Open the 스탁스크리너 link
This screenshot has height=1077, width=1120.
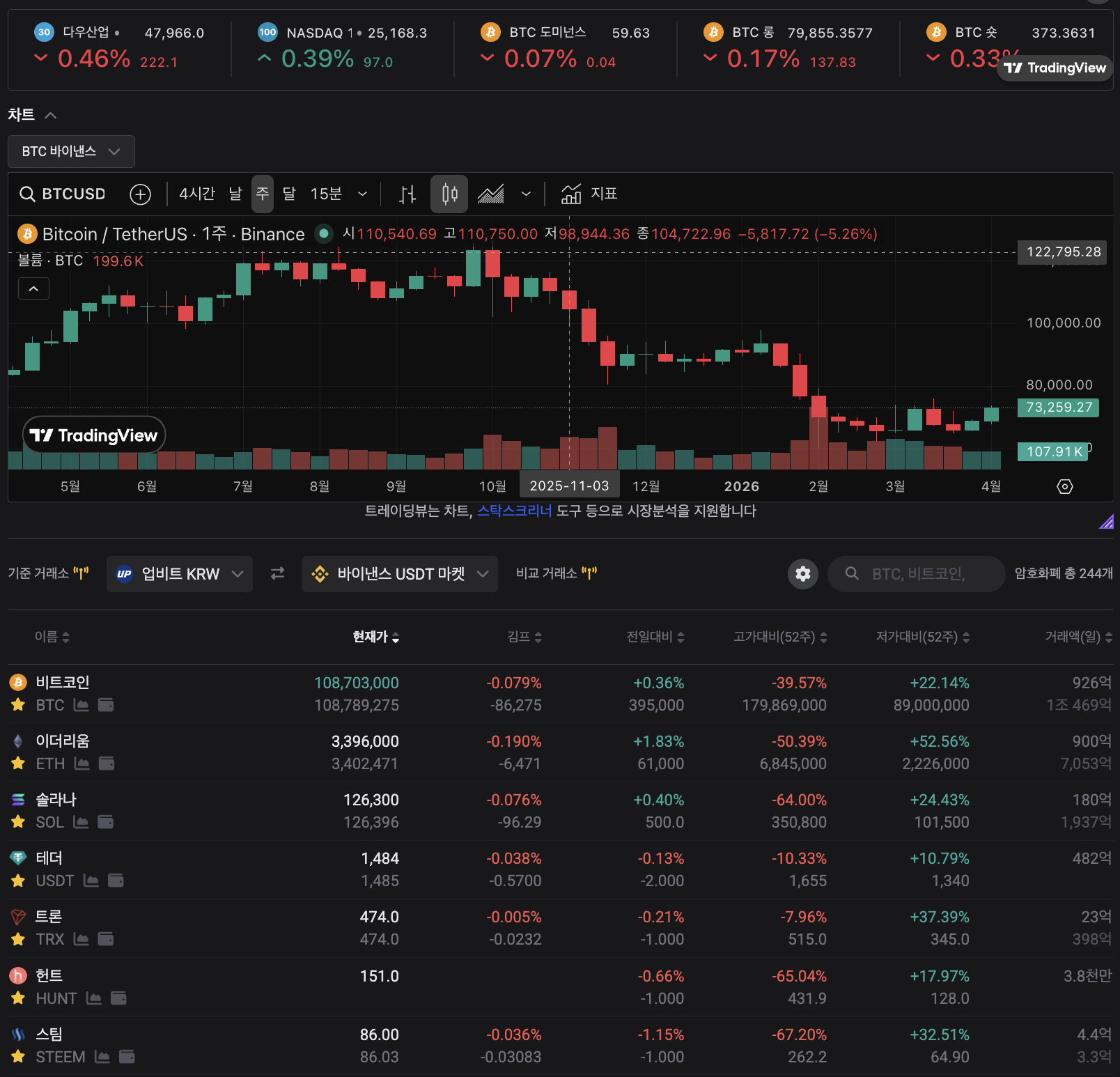coord(514,511)
